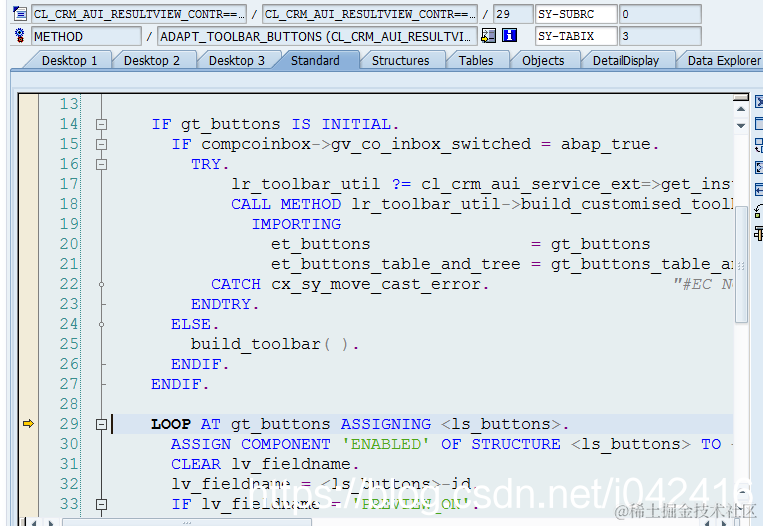Switch to the Desktop 1 tab

pyautogui.click(x=70, y=60)
